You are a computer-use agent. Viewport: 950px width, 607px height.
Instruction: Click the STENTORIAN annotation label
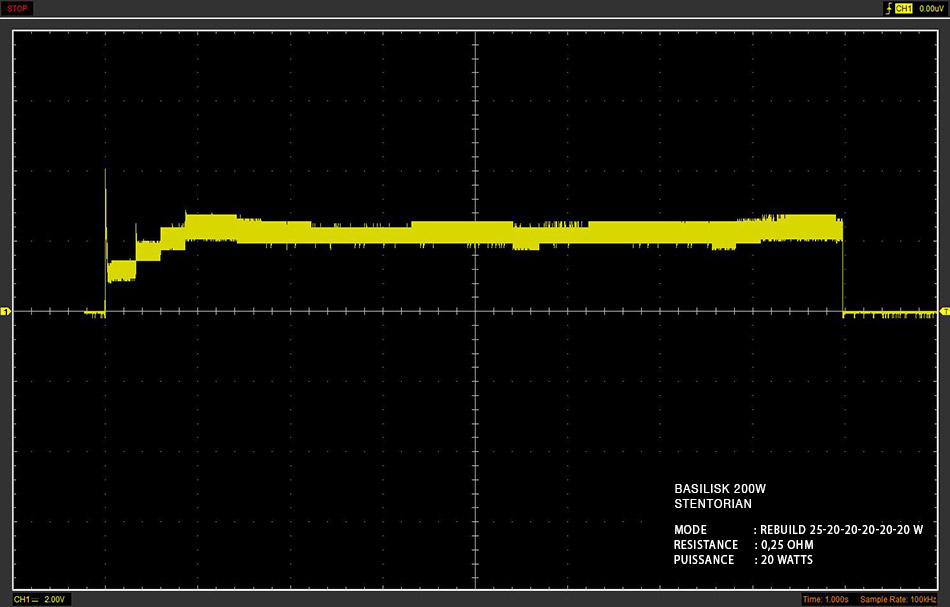pos(712,503)
